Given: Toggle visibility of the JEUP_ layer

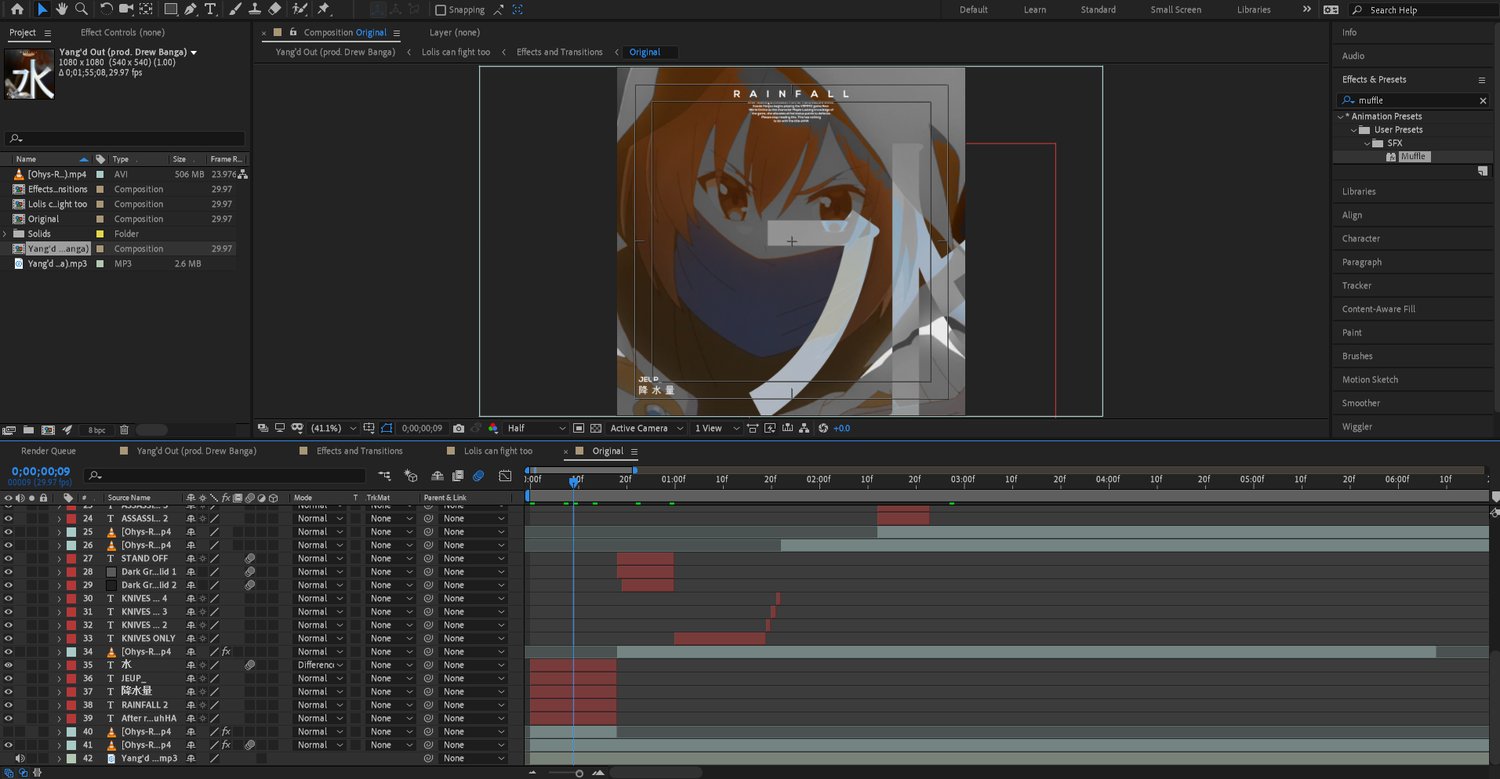Looking at the screenshot, I should click(x=8, y=678).
